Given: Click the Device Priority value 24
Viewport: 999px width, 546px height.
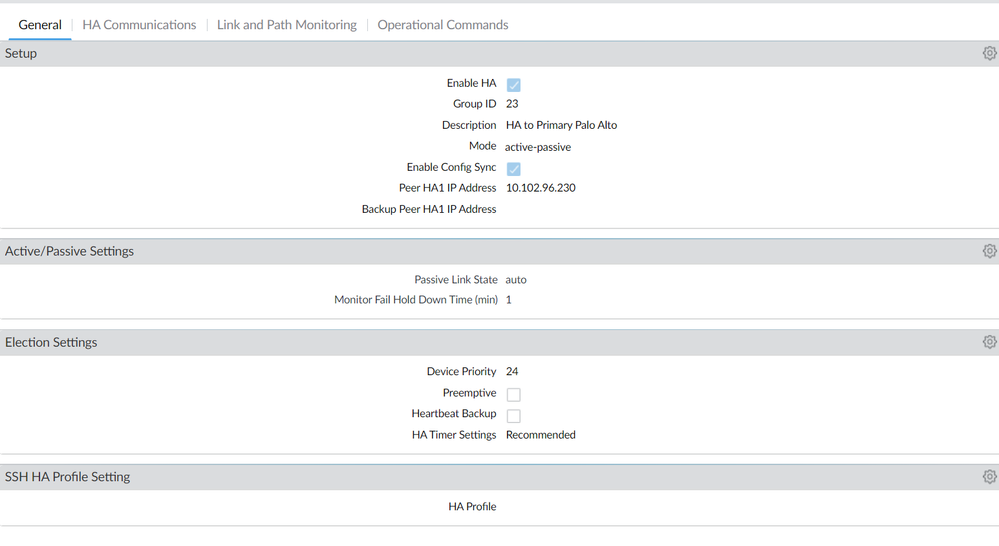Looking at the screenshot, I should pyautogui.click(x=512, y=372).
